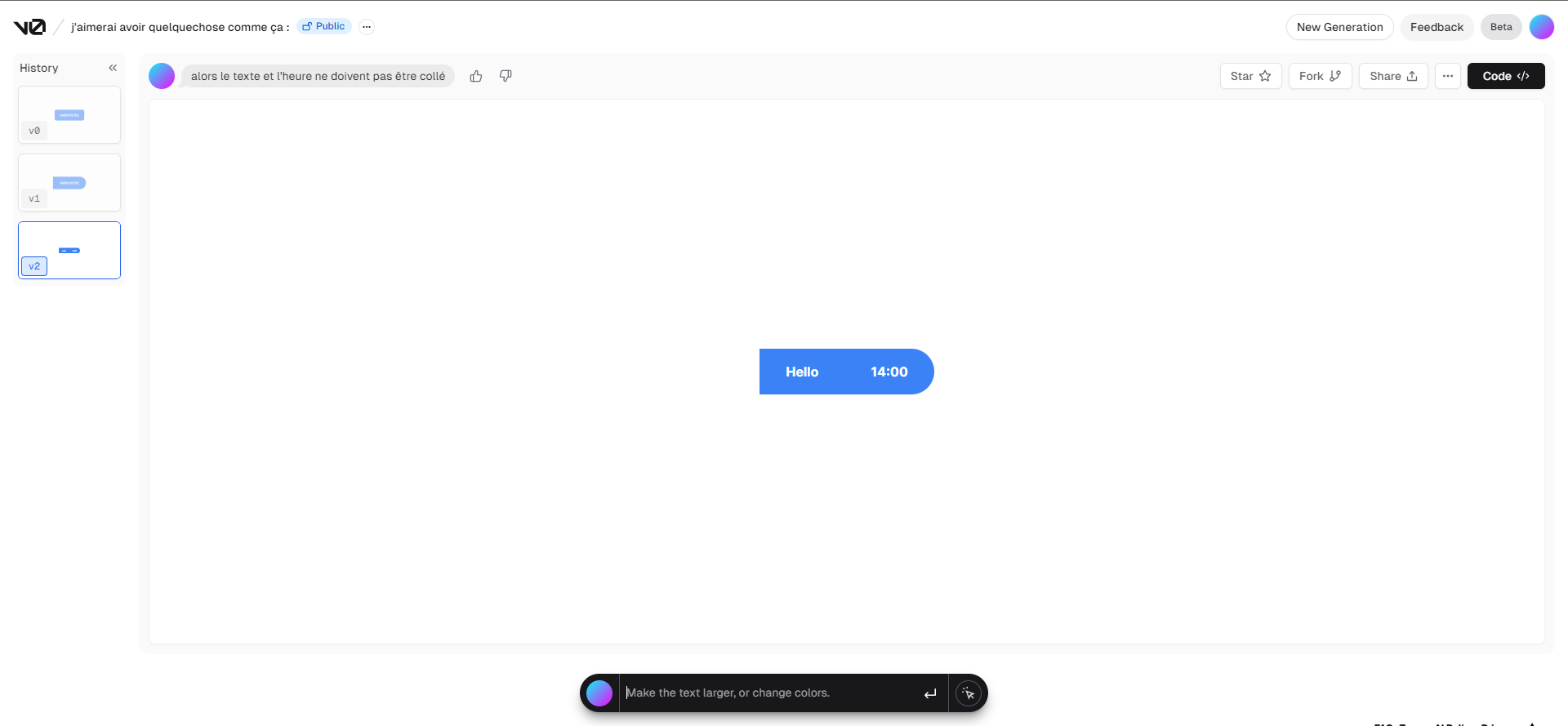The width and height of the screenshot is (1568, 726).
Task: Open the more options menu beside Public
Action: pos(367,27)
